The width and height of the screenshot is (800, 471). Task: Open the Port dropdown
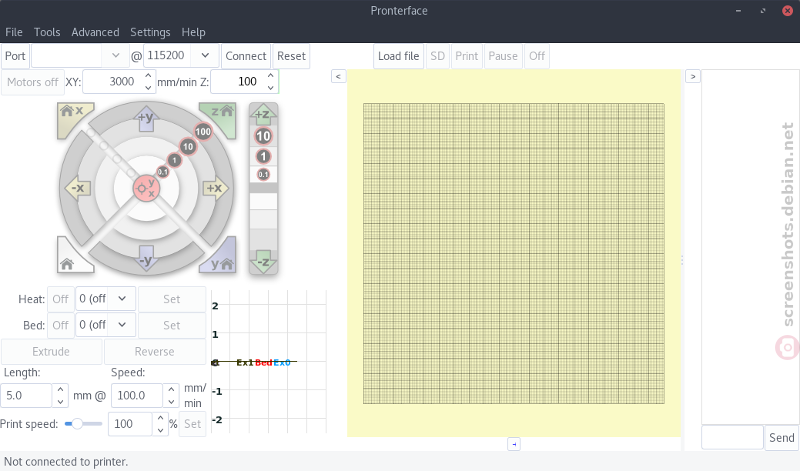116,56
